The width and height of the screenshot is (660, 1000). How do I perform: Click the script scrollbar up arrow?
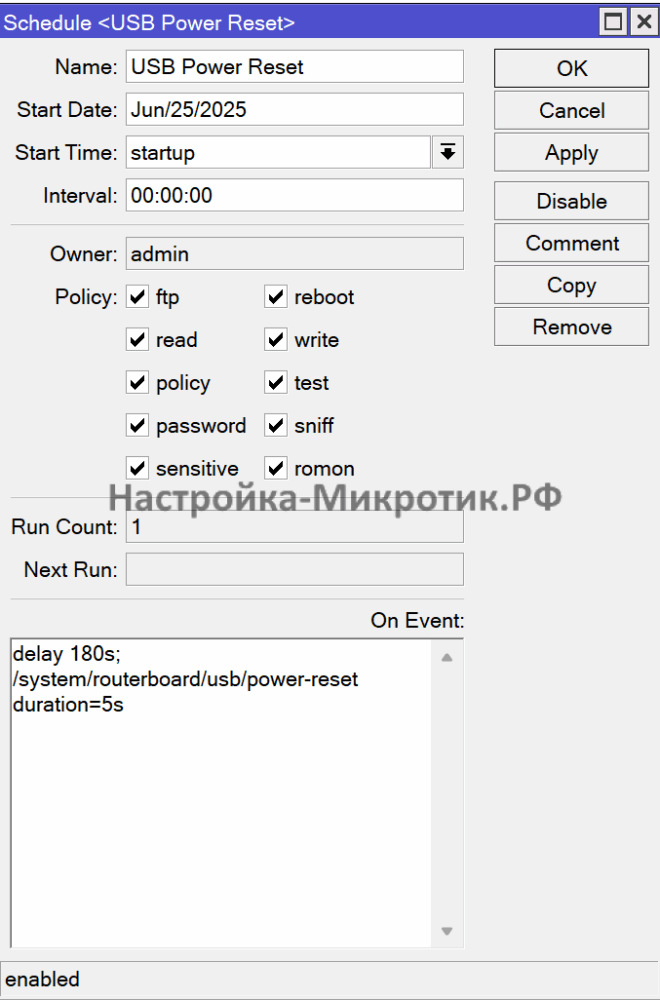(447, 658)
